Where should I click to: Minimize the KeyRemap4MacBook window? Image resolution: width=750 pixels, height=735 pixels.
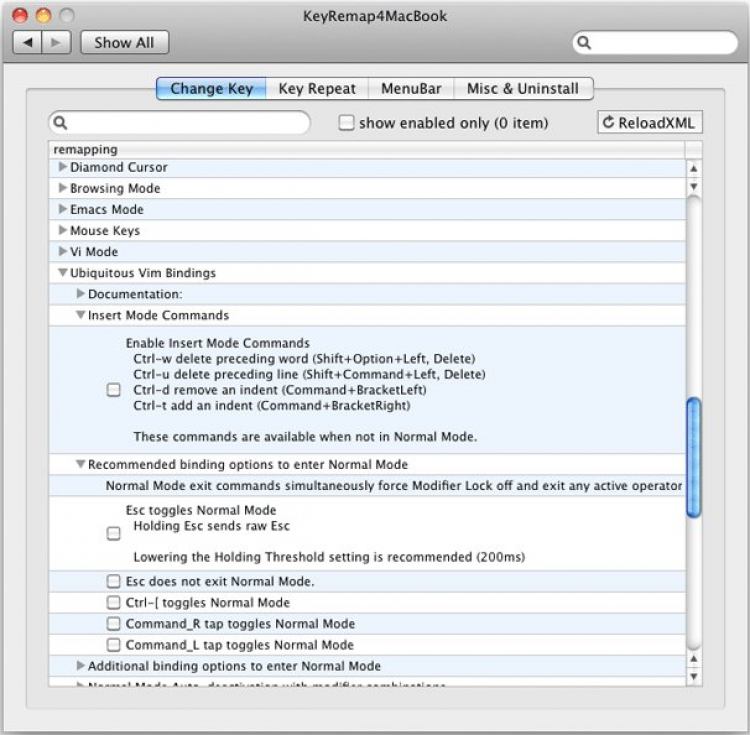(44, 15)
